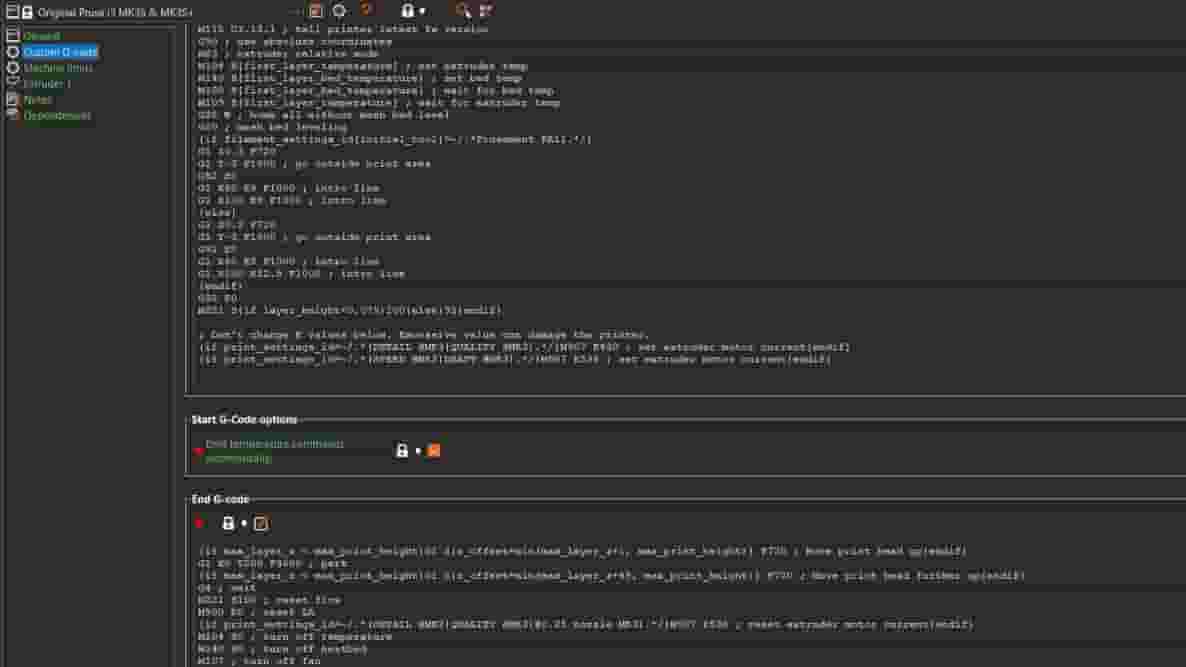Click the M107 turn off fan line
Viewport: 1186px width, 667px height.
(x=259, y=661)
